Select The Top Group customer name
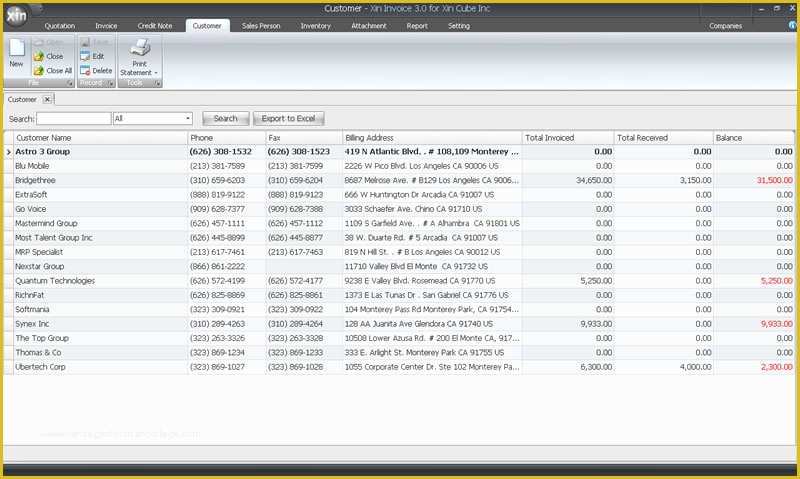Image resolution: width=800 pixels, height=479 pixels. point(42,338)
